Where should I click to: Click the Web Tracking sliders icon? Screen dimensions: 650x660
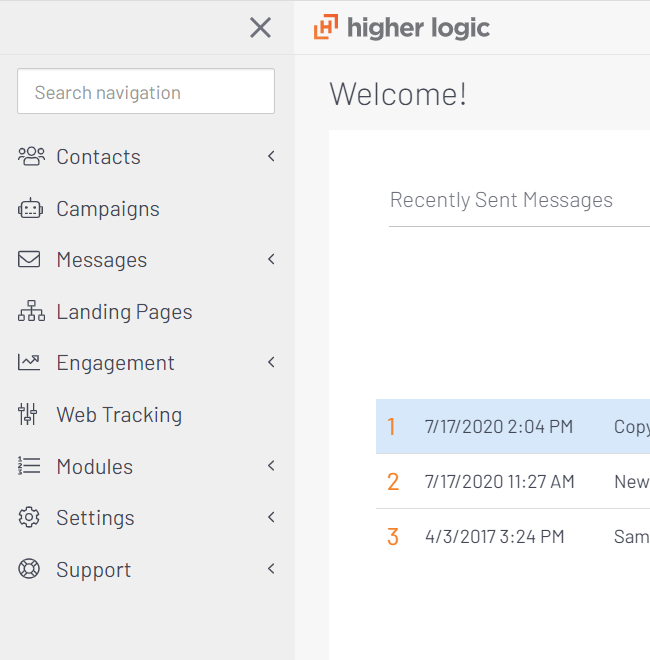click(28, 414)
